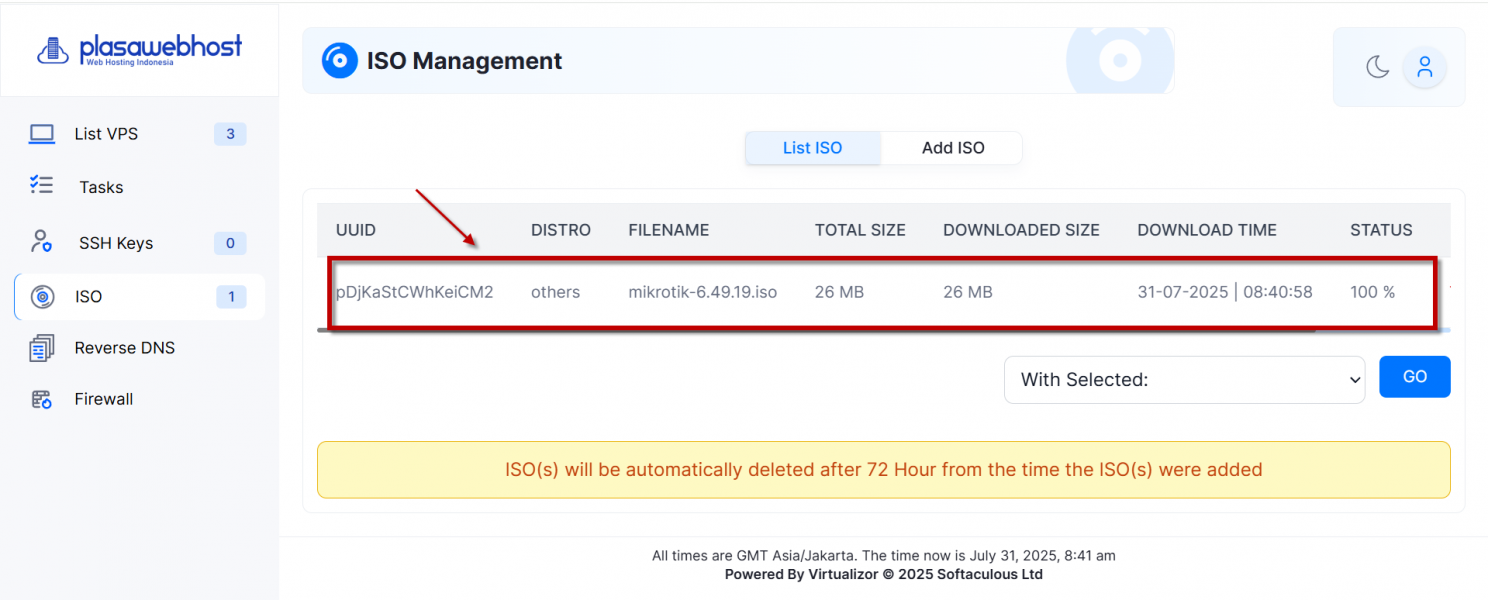Click the Firewall icon

41,399
